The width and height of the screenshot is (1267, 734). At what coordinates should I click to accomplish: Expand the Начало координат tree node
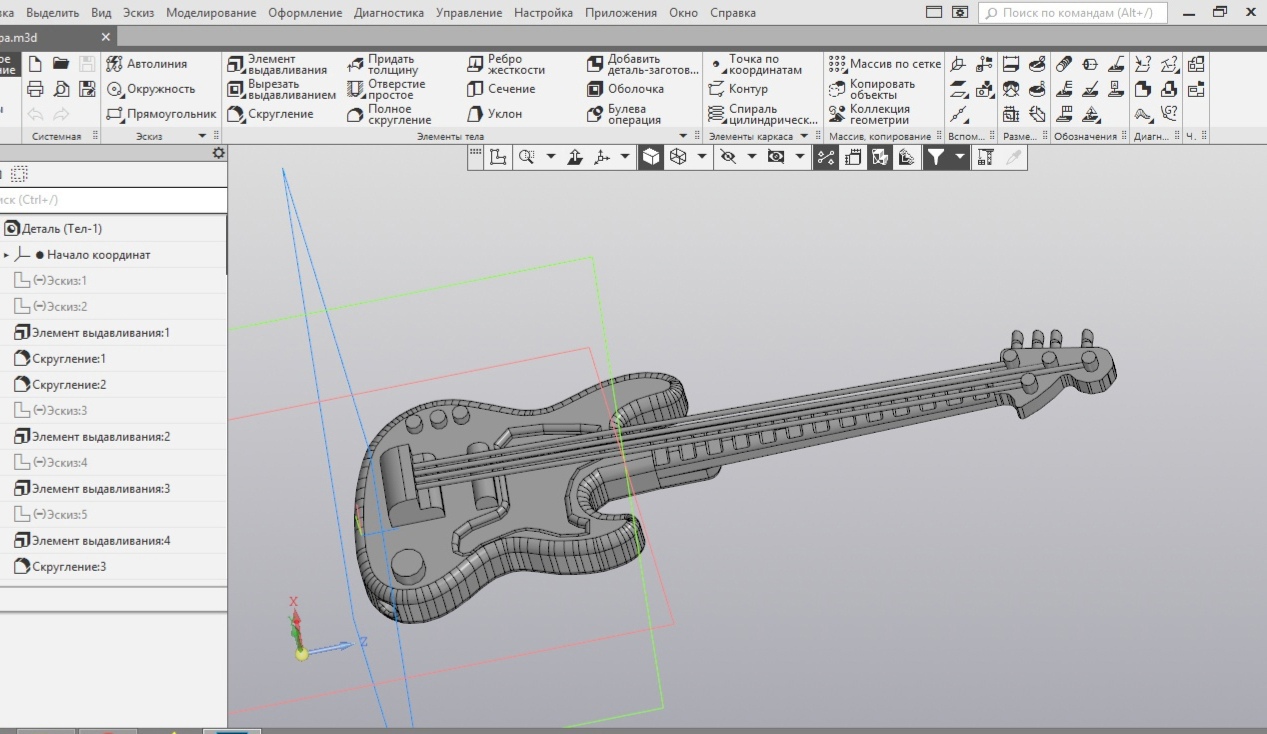pyautogui.click(x=8, y=255)
